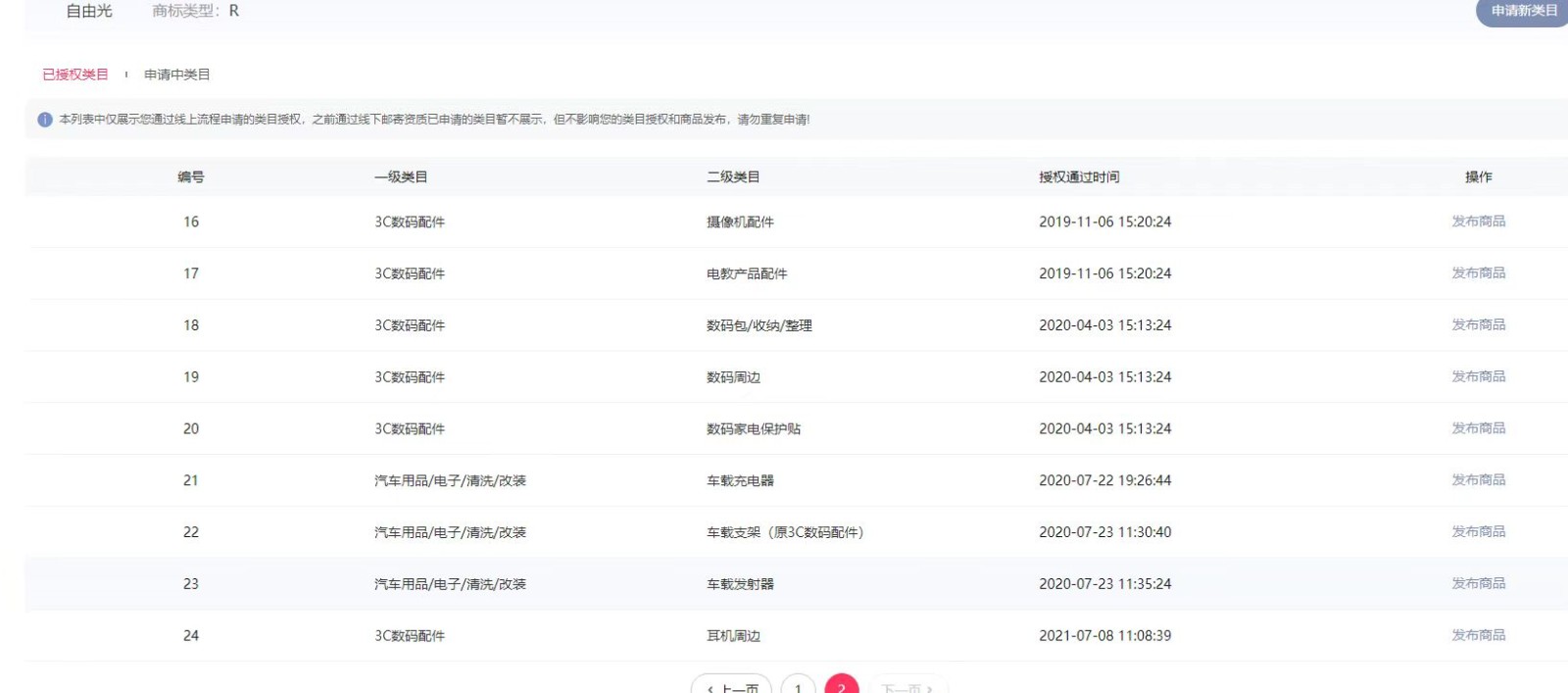
Task: Click 发布商品 for row 24 耳机周边
Action: click(1479, 635)
